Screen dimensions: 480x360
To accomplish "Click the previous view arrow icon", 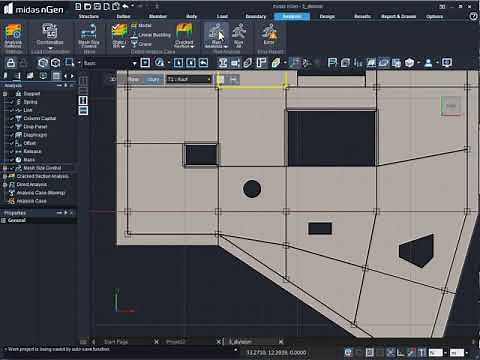I will tap(204, 63).
